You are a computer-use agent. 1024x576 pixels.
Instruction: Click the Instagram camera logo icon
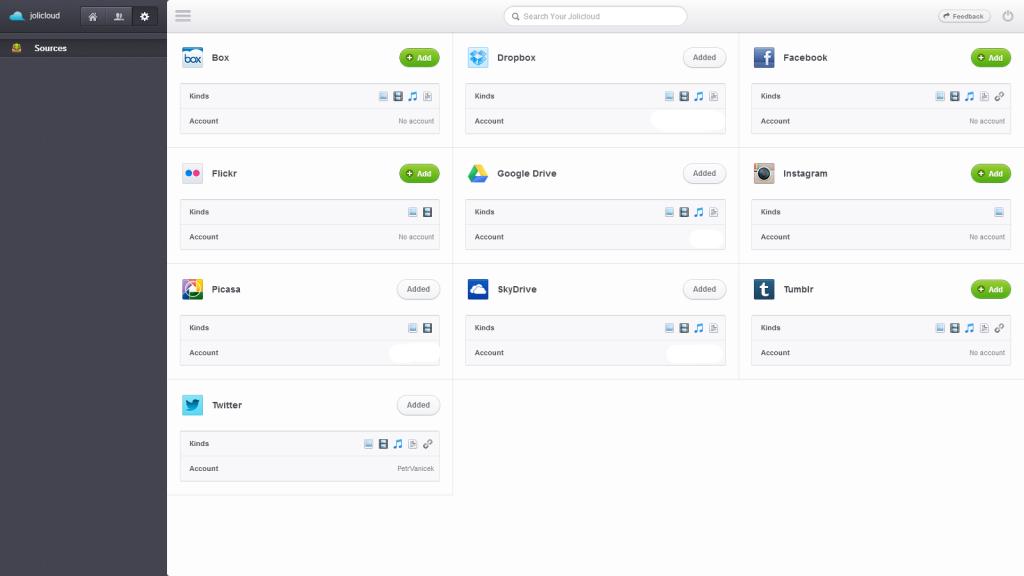tap(764, 173)
